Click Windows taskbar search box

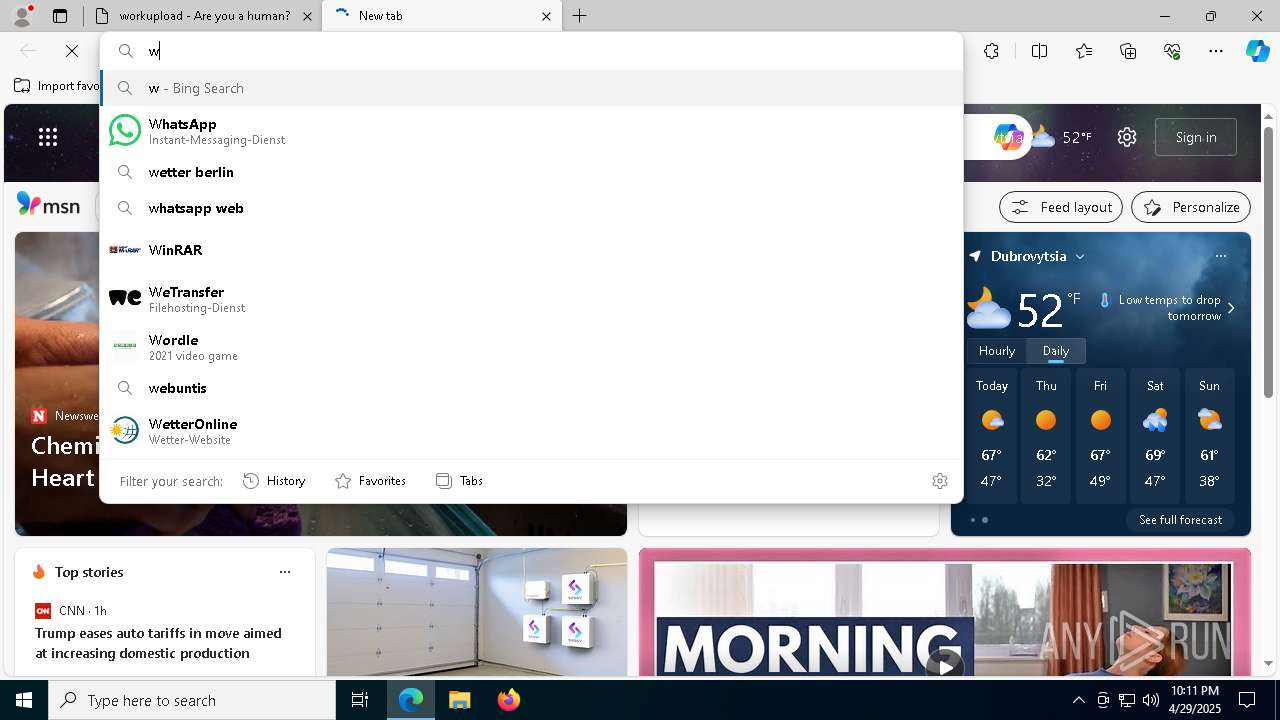(192, 700)
